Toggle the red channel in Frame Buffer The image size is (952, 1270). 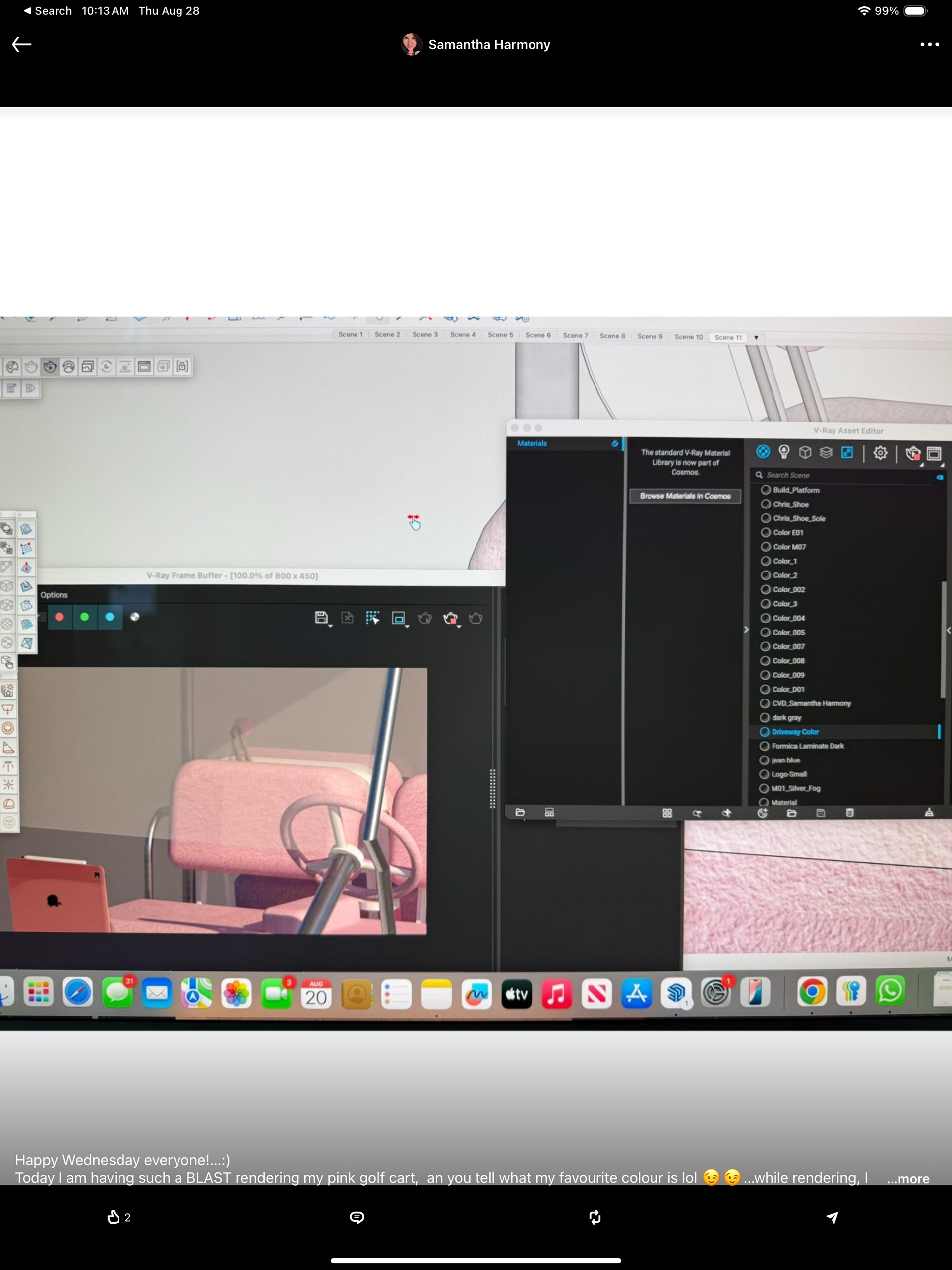pos(59,617)
